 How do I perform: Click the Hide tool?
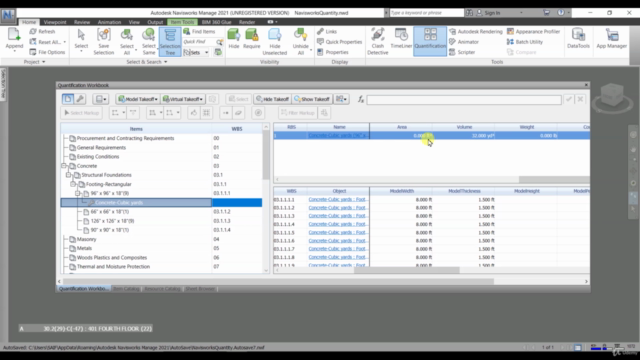tap(233, 39)
